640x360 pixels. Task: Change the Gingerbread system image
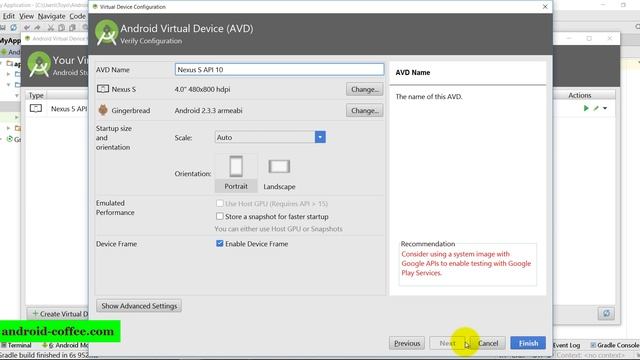pos(364,110)
